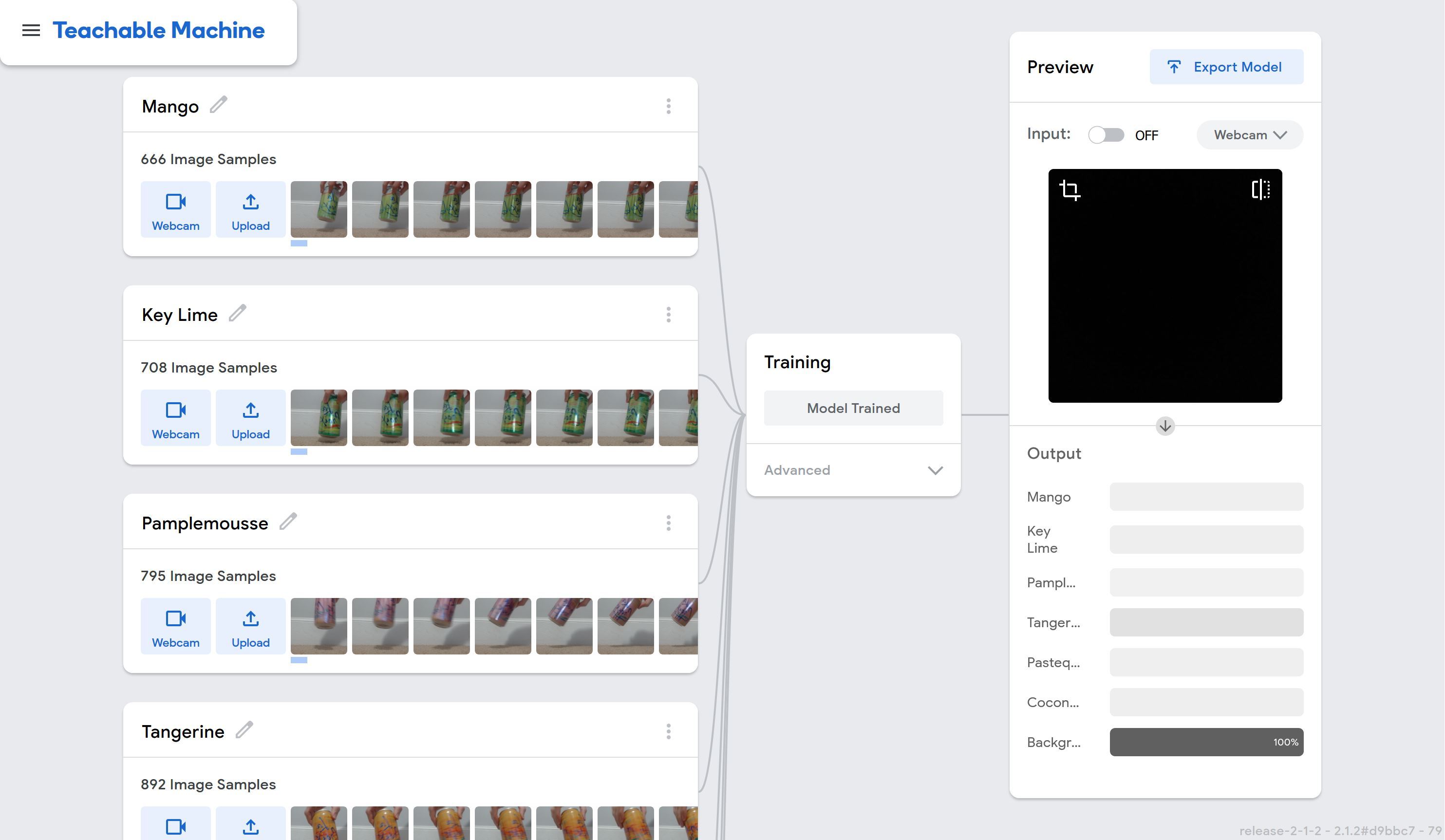Click the edit pencil icon next to Key Lime

[236, 313]
